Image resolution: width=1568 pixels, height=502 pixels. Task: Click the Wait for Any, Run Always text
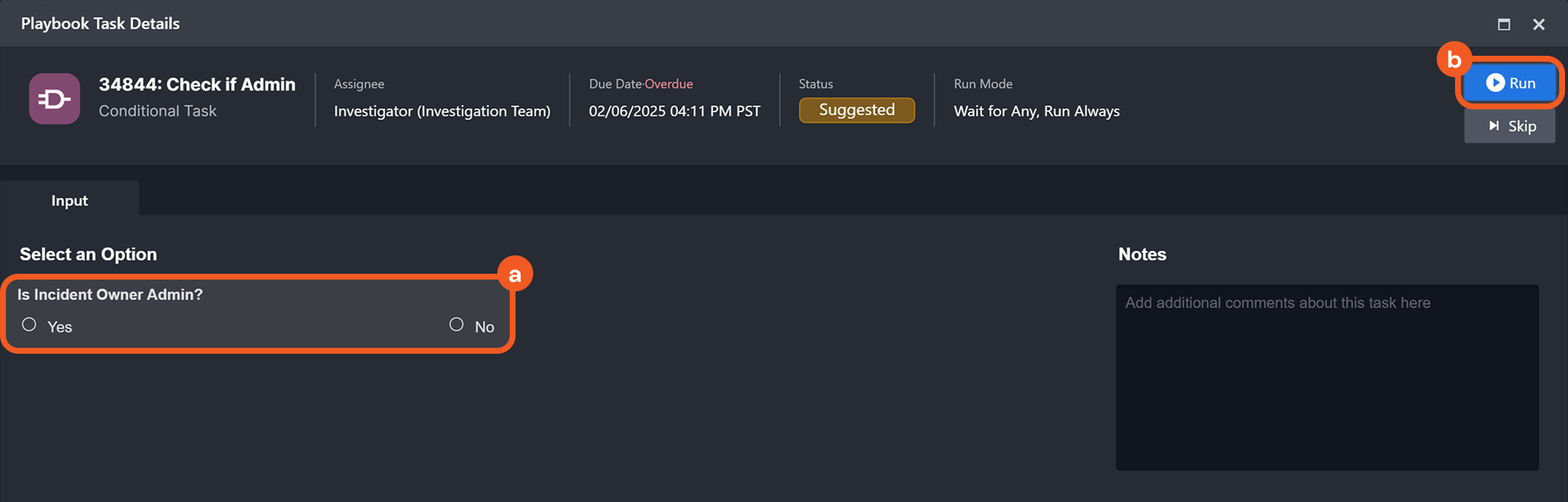1036,111
